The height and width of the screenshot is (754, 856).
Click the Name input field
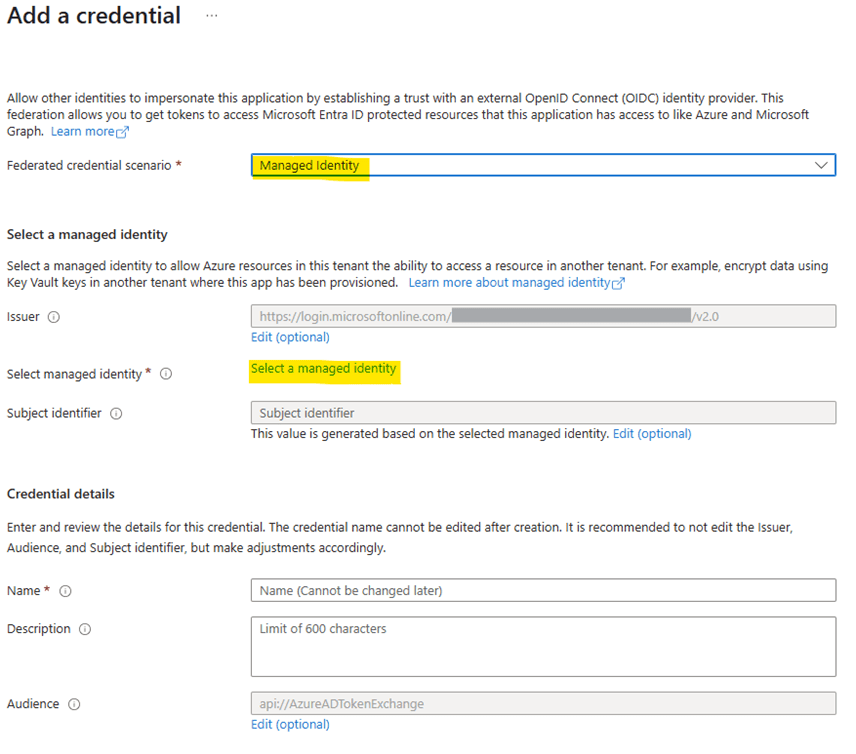click(542, 590)
